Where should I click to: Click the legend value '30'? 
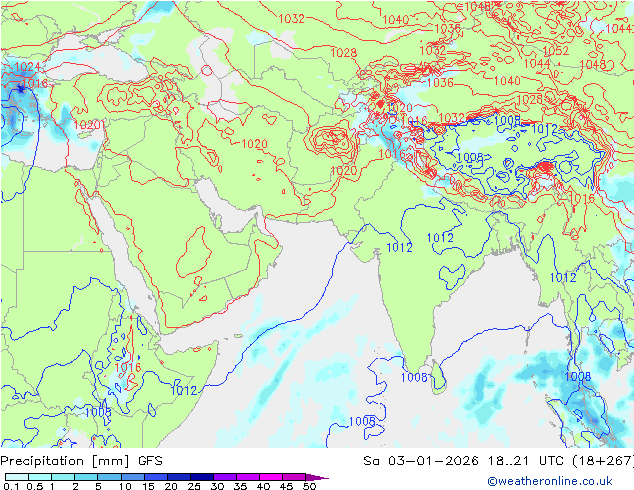tap(217, 486)
